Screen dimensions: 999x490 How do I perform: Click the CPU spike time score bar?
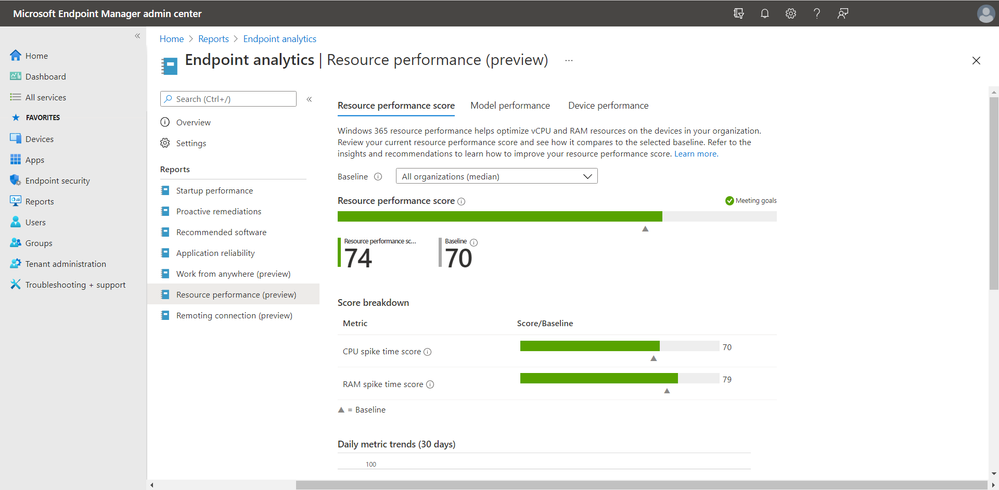pos(619,346)
